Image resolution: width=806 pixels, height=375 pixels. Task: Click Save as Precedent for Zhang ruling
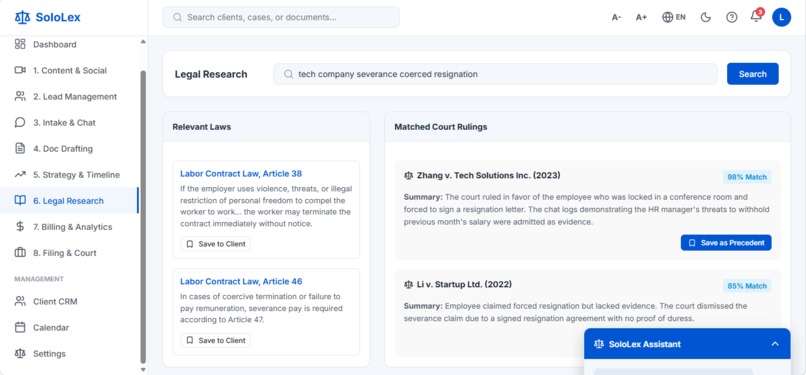(726, 242)
